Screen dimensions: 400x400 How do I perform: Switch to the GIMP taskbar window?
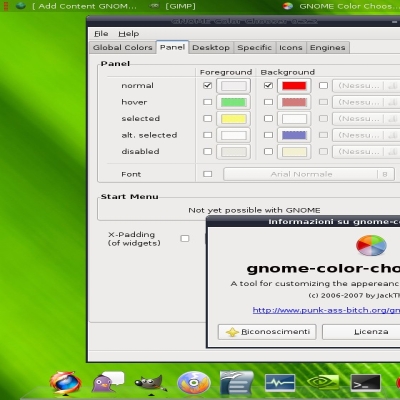coord(173,6)
